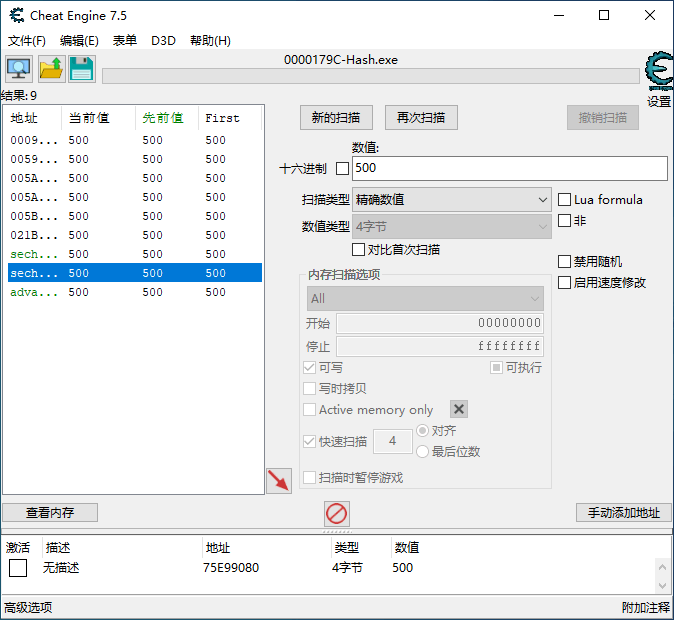Select result row with address 005B...
This screenshot has width=674, height=620.
pos(135,216)
